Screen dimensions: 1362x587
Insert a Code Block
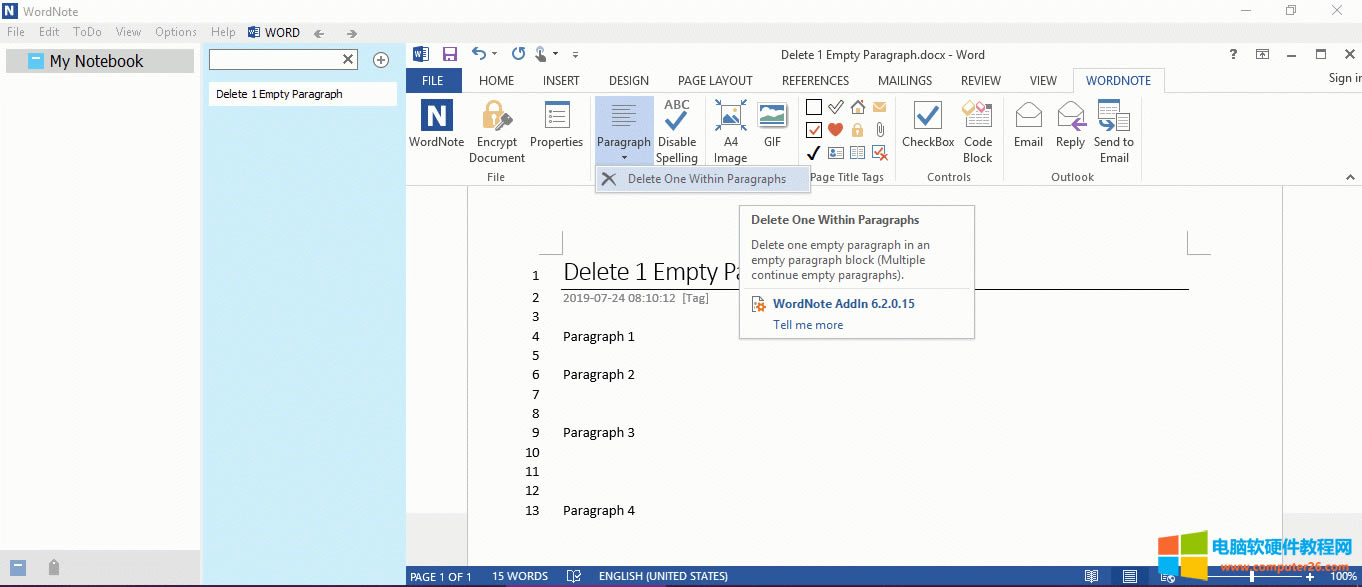(x=977, y=130)
